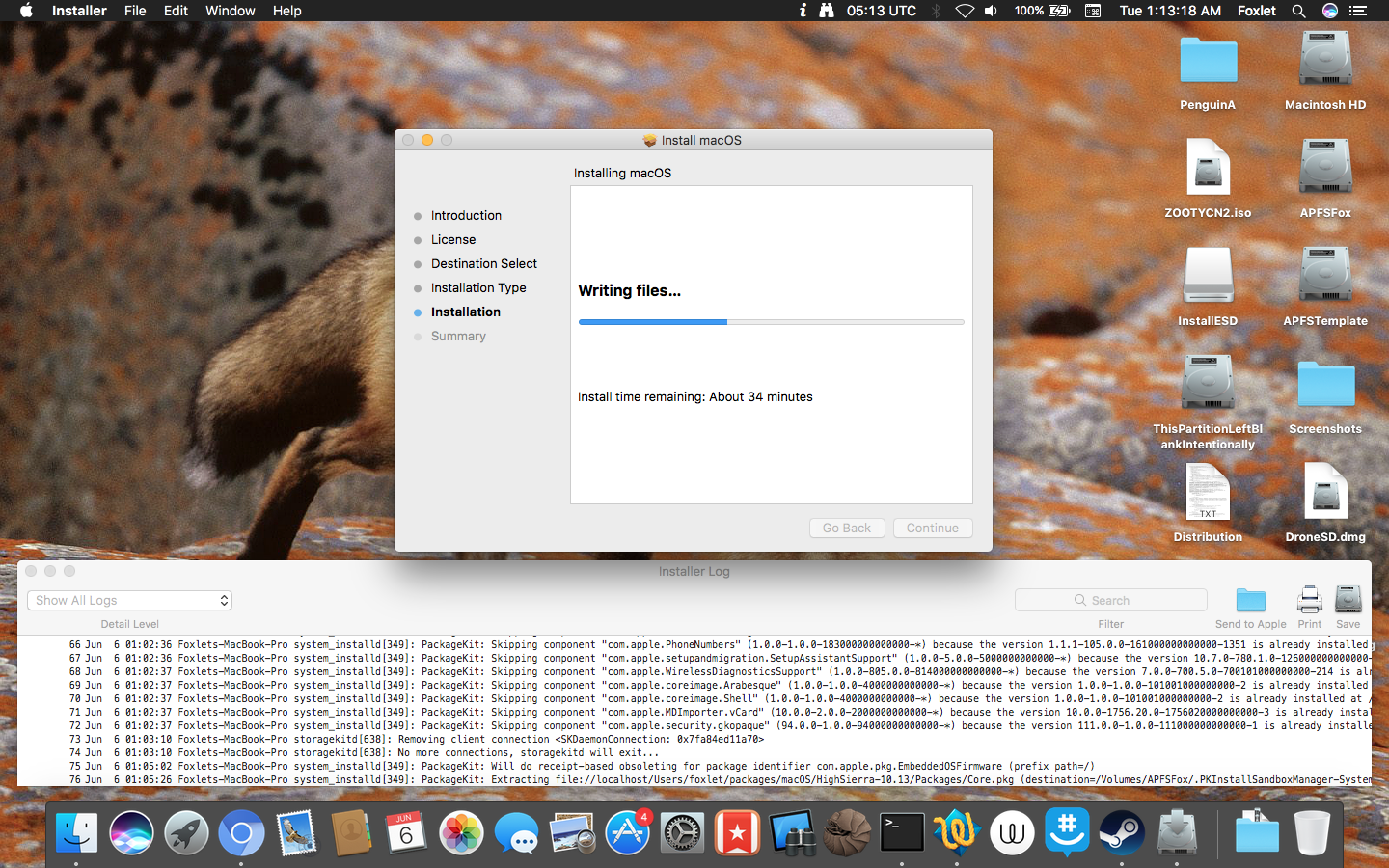Select the Introduction step in the sidebar
Image resolution: width=1389 pixels, height=868 pixels.
(466, 215)
